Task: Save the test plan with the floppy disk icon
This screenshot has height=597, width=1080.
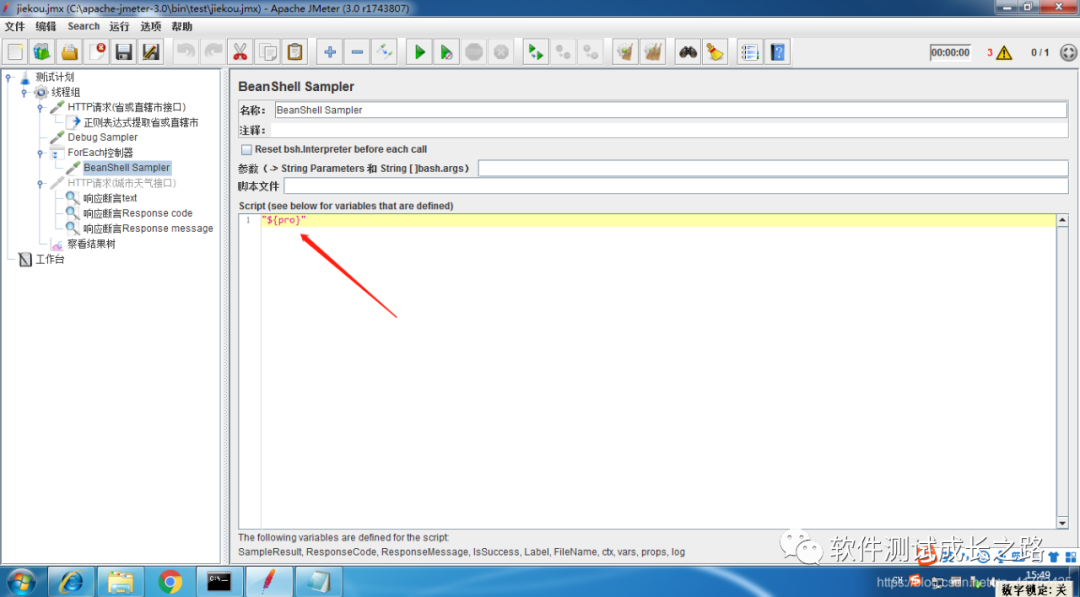Action: click(x=124, y=52)
